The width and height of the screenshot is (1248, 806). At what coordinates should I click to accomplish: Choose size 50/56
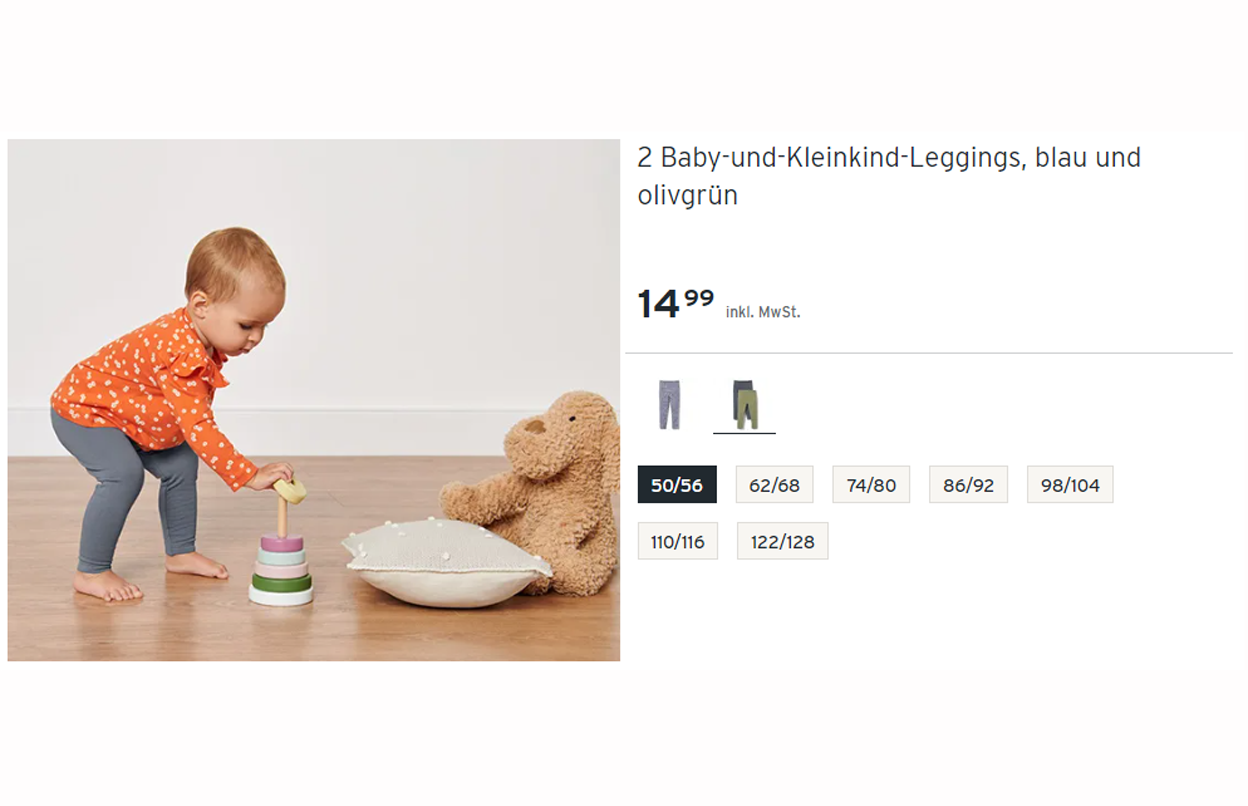coord(677,485)
